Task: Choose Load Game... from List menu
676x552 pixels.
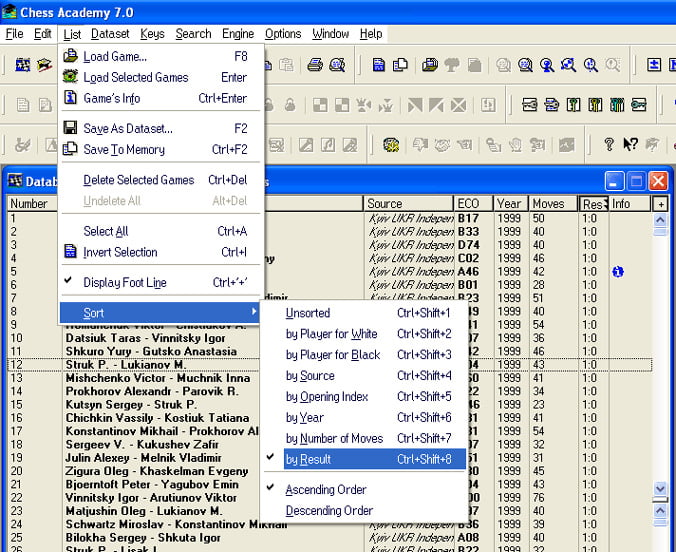Action: [x=160, y=56]
